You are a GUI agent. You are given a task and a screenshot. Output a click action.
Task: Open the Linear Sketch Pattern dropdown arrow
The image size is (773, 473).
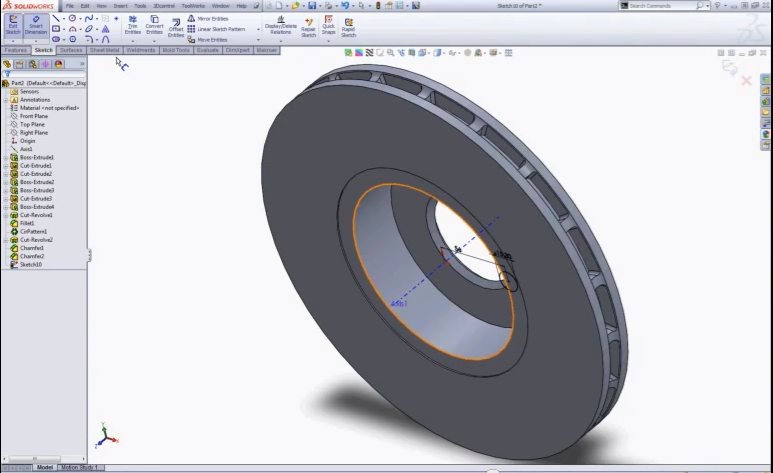point(258,29)
